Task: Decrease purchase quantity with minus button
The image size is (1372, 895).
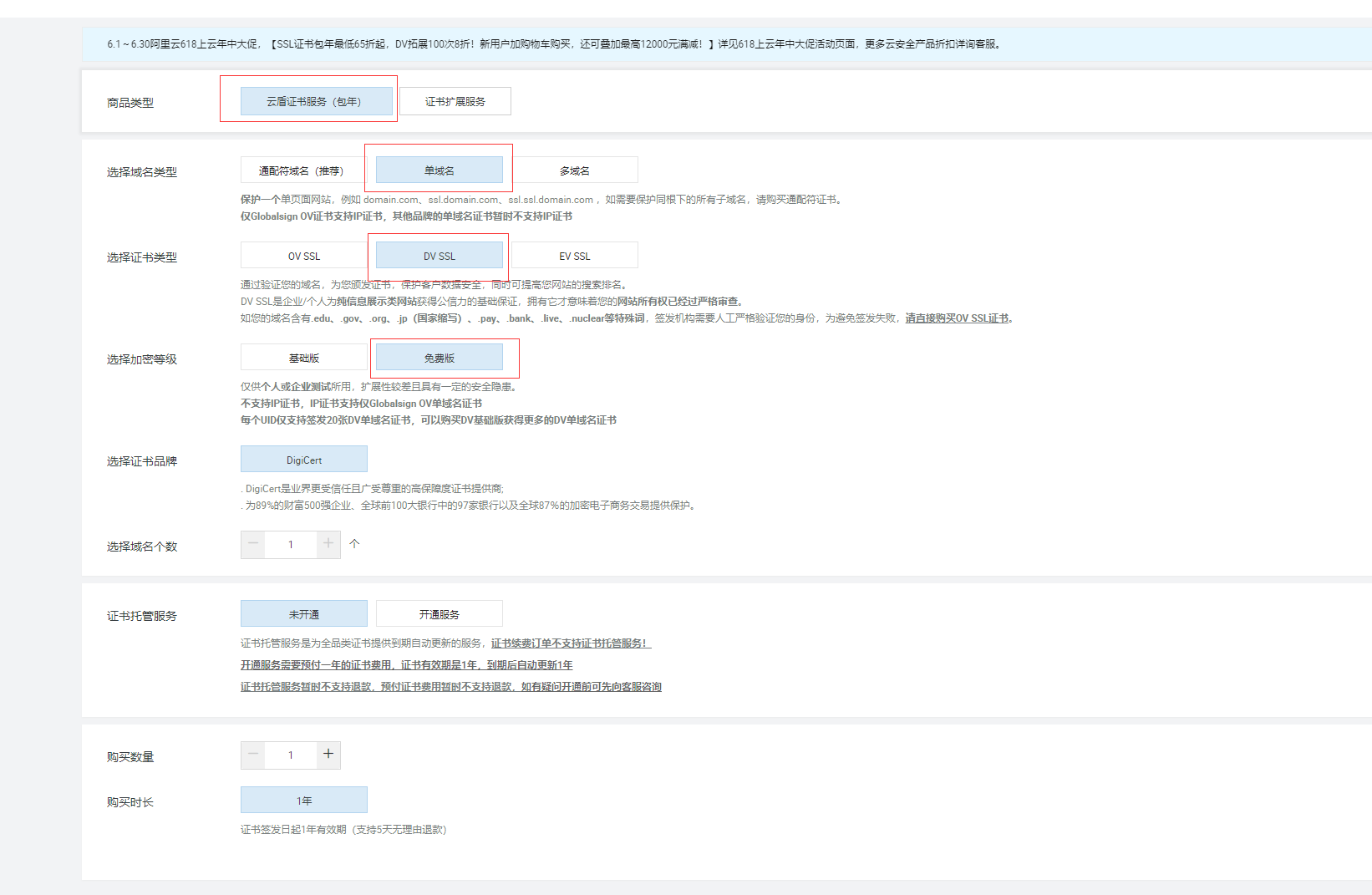Action: 252,755
